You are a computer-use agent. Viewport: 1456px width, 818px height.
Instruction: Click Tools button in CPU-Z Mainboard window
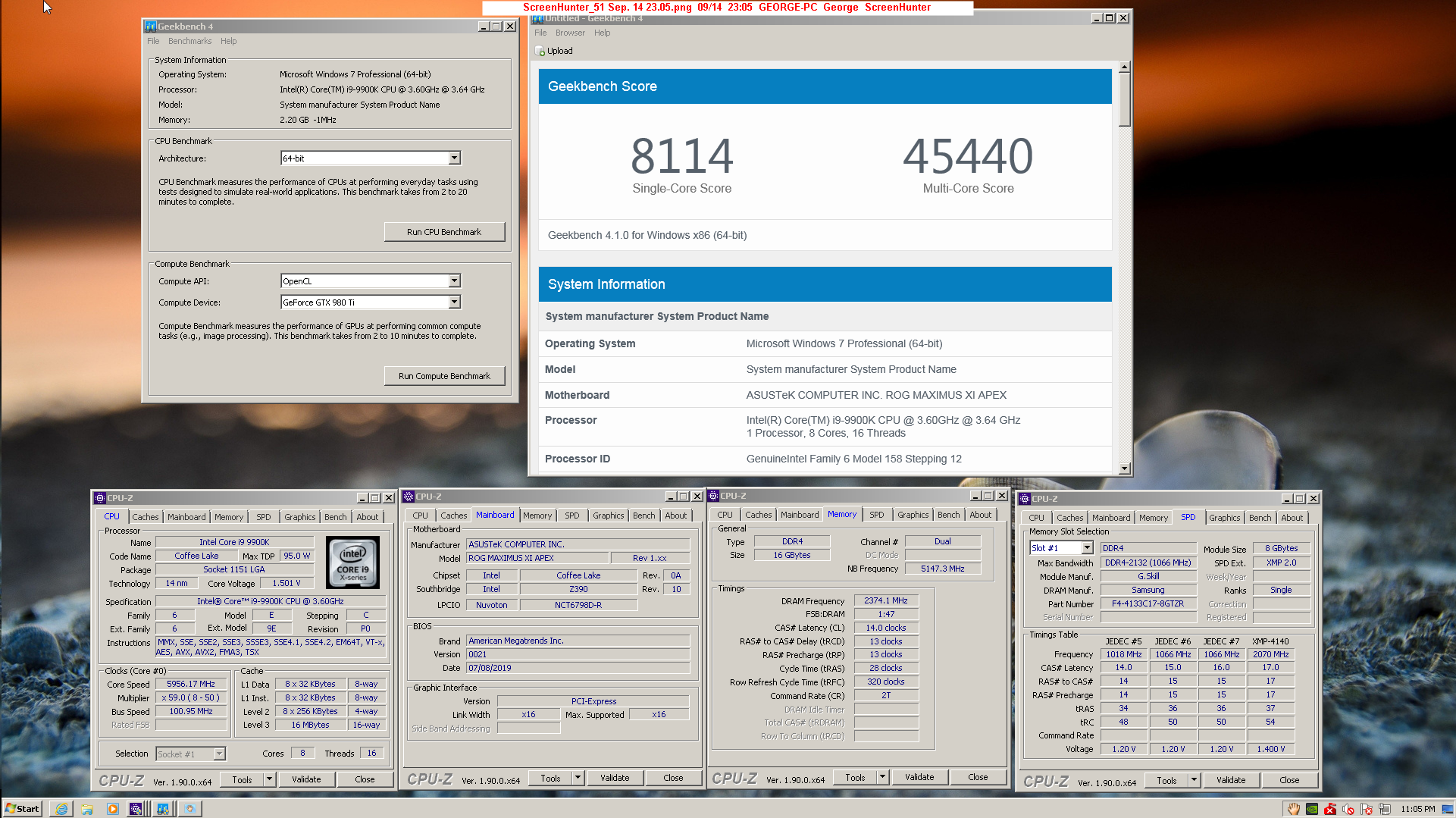click(550, 778)
